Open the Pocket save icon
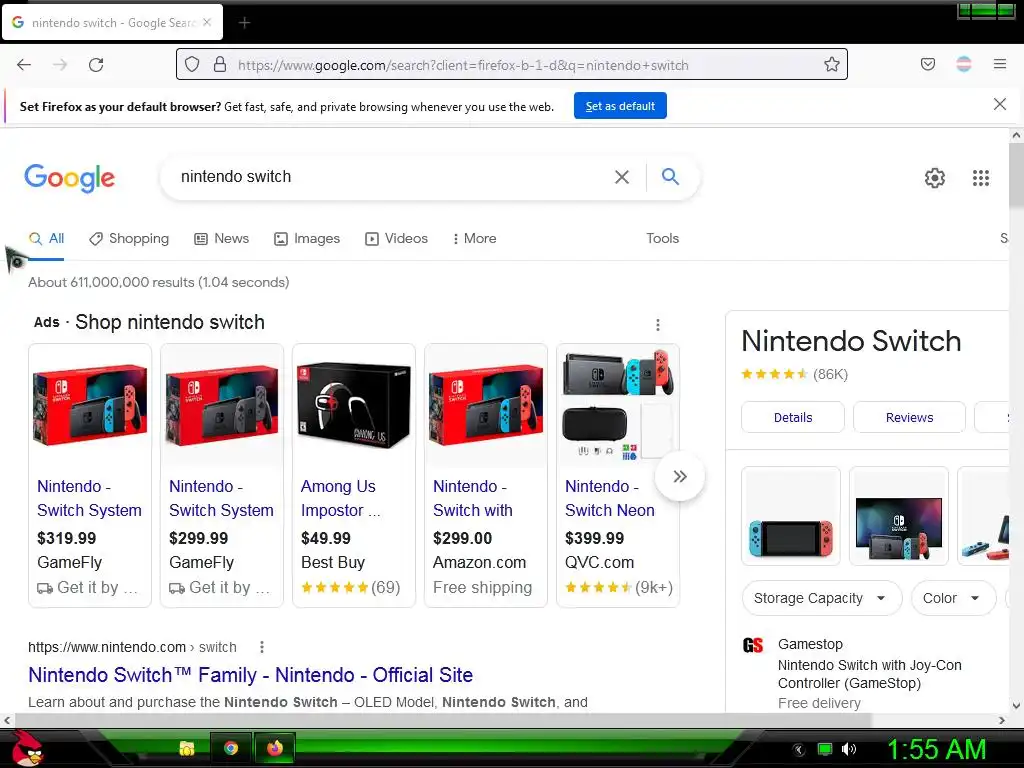 point(928,64)
